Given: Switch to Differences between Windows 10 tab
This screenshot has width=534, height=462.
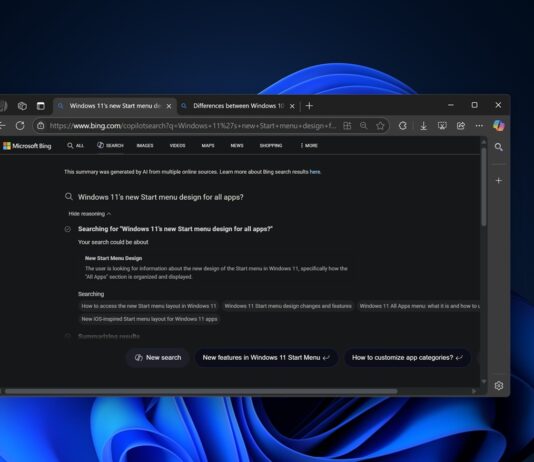Looking at the screenshot, I should pos(238,106).
